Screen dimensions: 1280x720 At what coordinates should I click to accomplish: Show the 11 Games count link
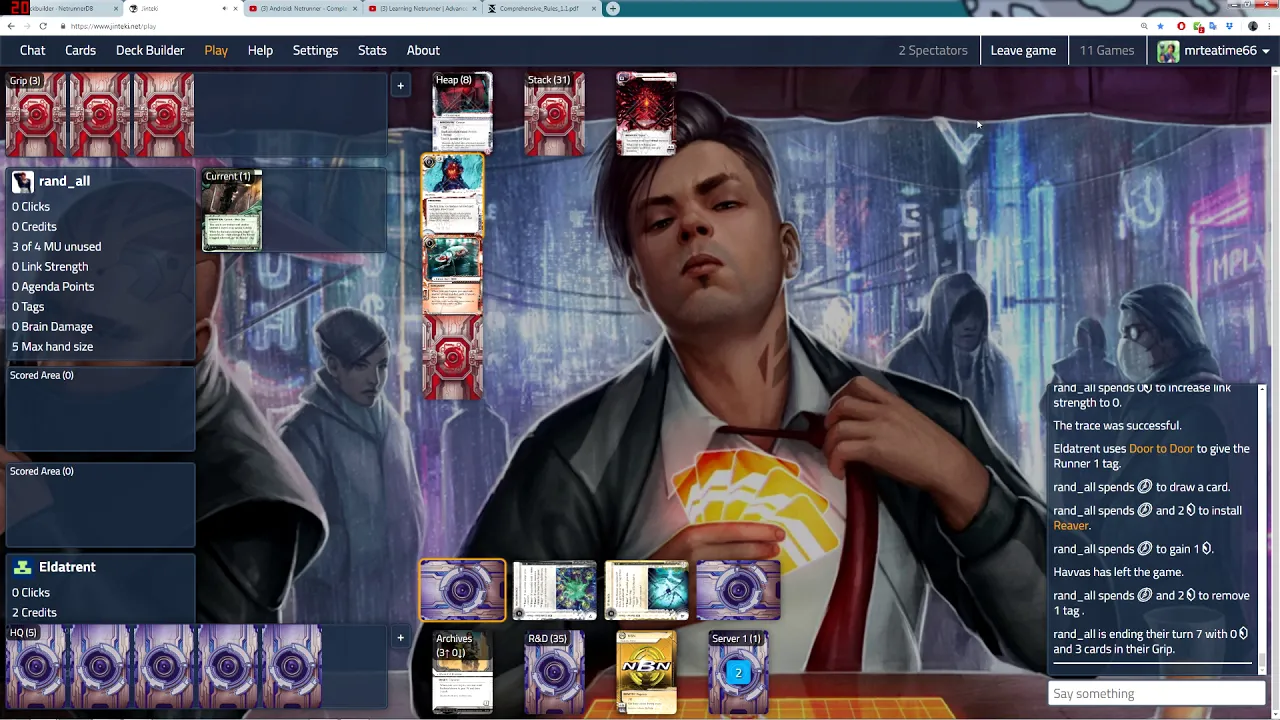click(1107, 50)
